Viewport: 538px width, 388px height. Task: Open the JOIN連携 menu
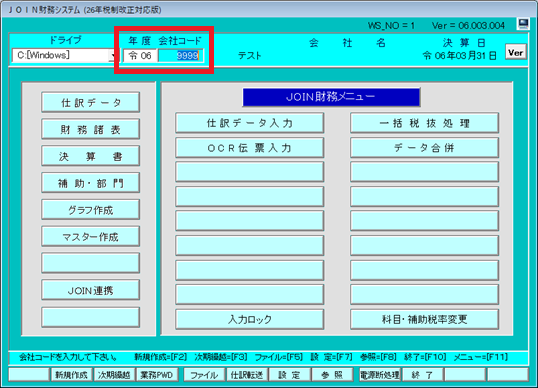pos(91,290)
